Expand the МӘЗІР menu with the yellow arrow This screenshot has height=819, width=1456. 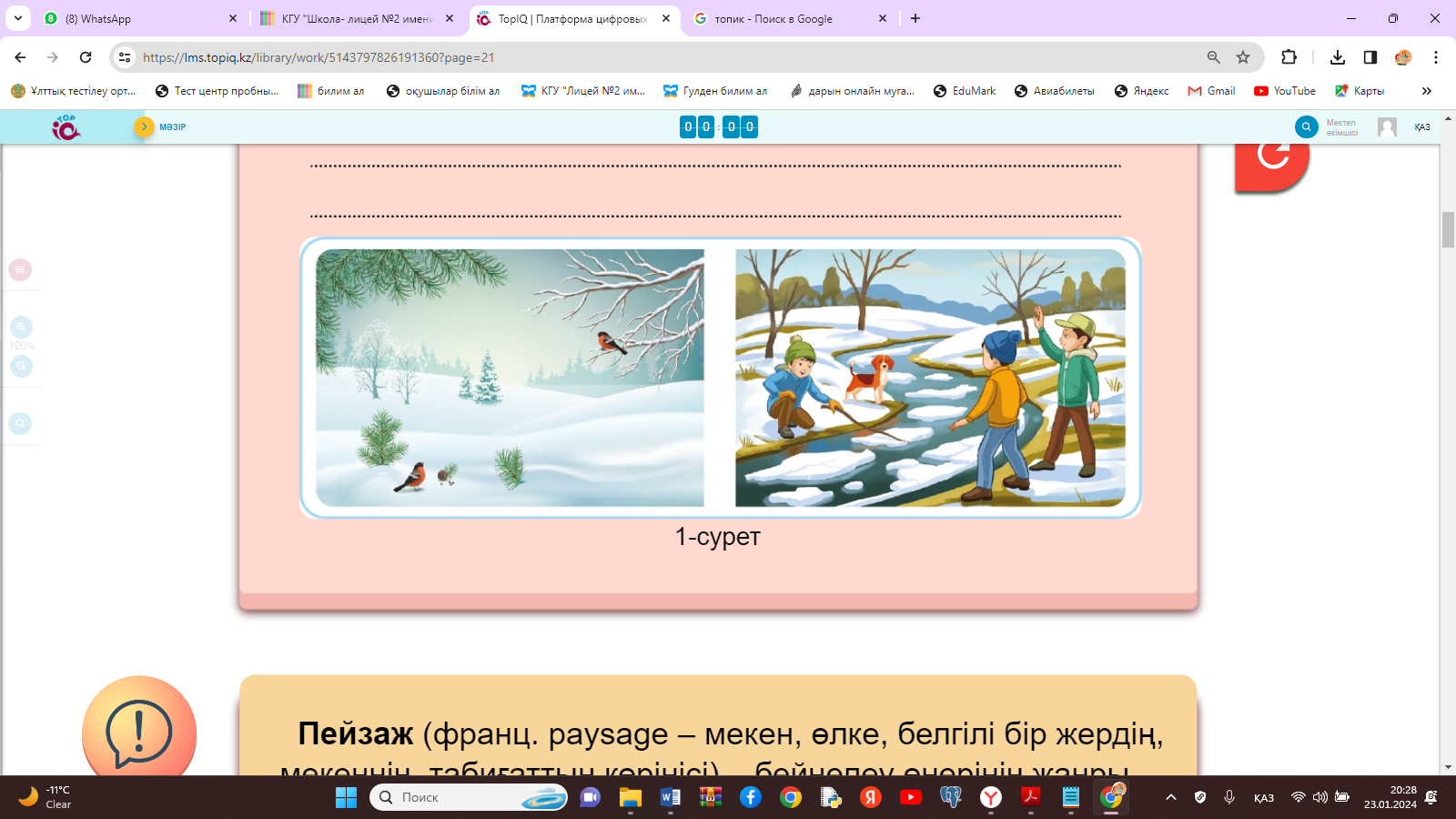[x=144, y=126]
